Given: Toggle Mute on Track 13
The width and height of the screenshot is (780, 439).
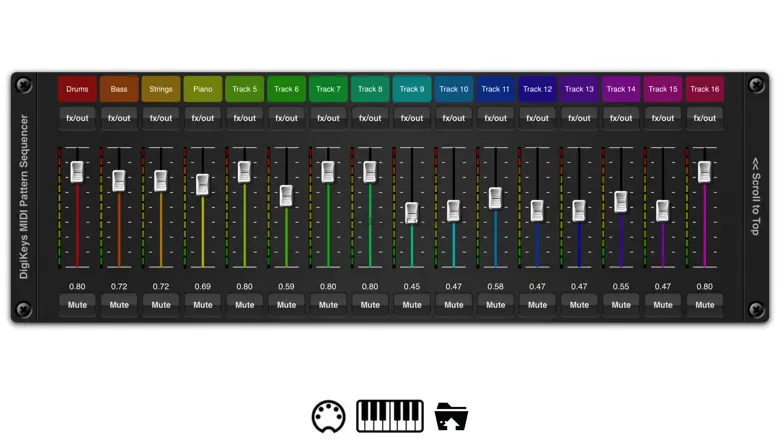Looking at the screenshot, I should [x=579, y=305].
